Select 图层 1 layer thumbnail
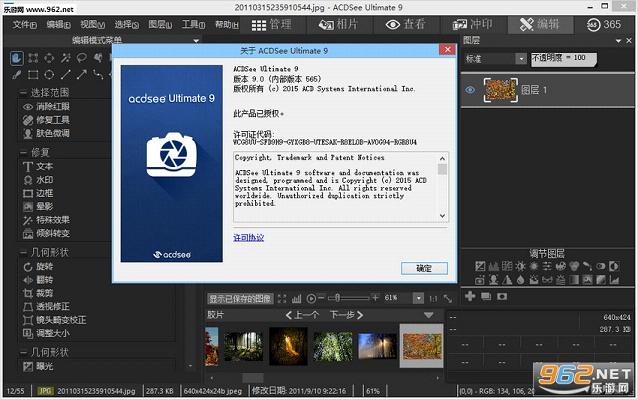Screen dimensions: 638x400 pos(500,90)
